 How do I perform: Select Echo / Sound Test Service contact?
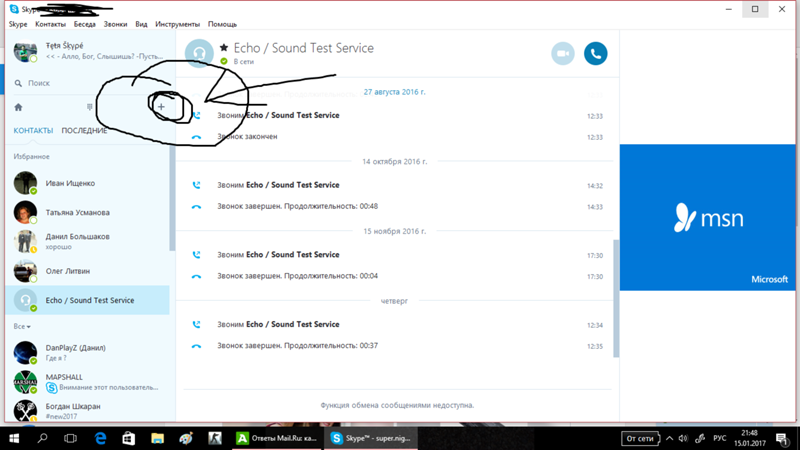coord(87,300)
